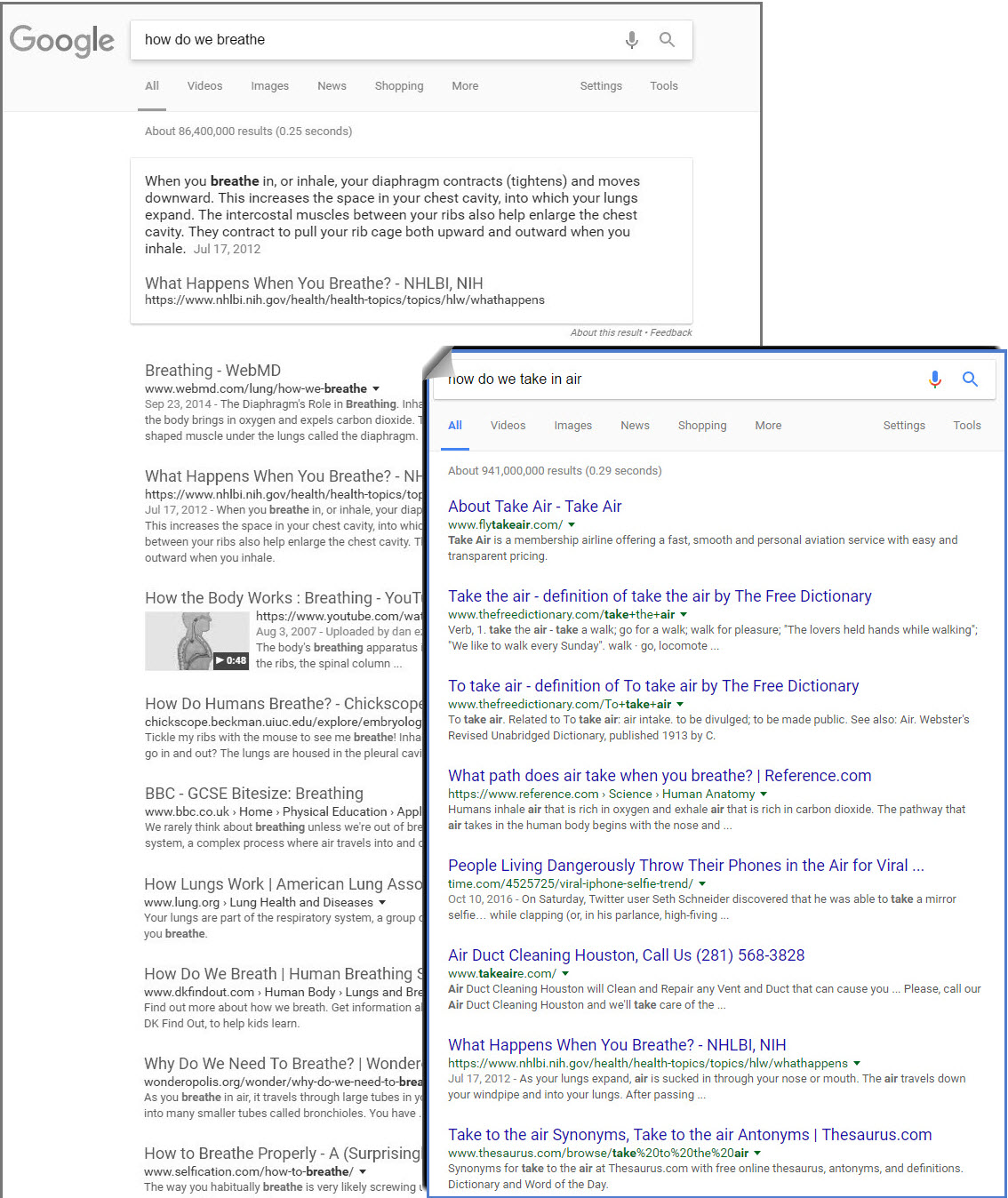
Task: Expand dropdown arrow beside thesaurus.com URL
Action: point(757,1154)
